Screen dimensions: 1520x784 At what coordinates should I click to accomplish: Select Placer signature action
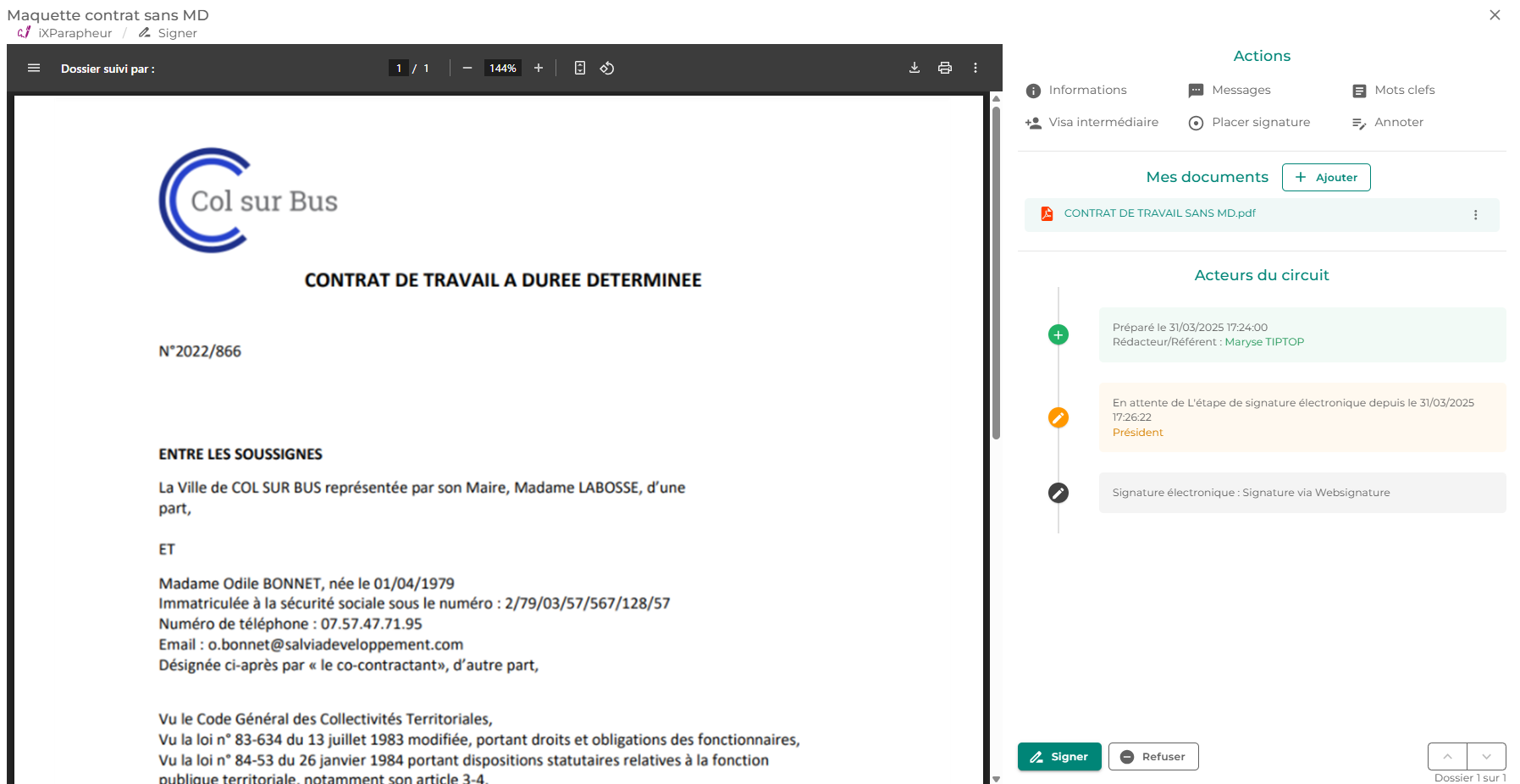(1249, 123)
